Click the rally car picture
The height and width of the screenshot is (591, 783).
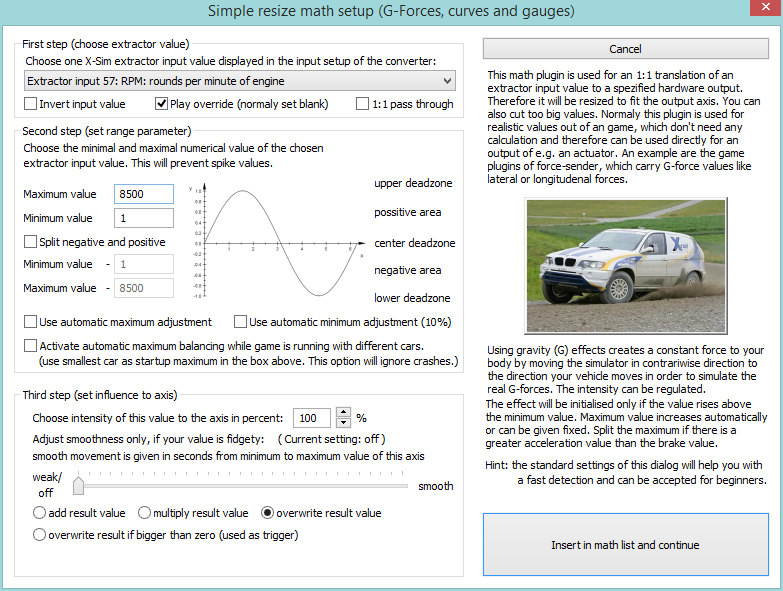pyautogui.click(x=626, y=266)
